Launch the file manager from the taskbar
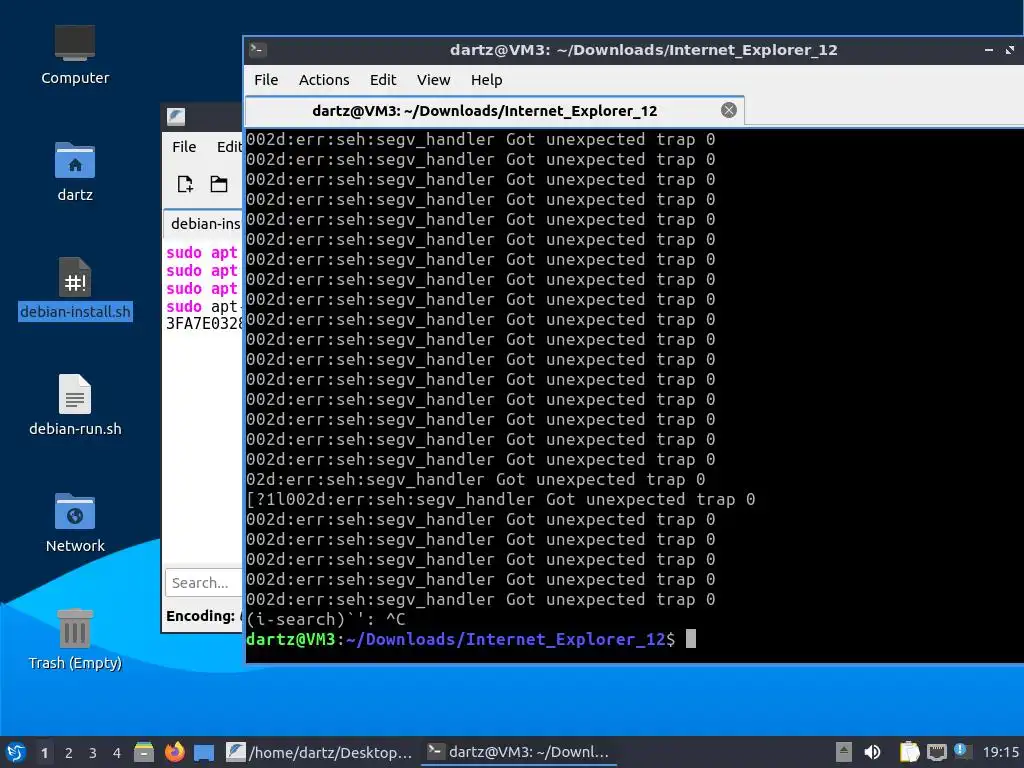 pos(144,752)
